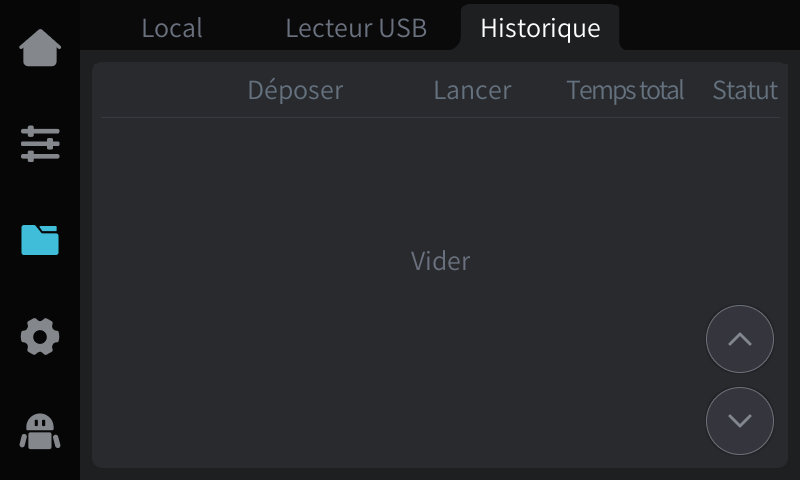
Task: Click the divider line under column headers
Action: pos(440,118)
